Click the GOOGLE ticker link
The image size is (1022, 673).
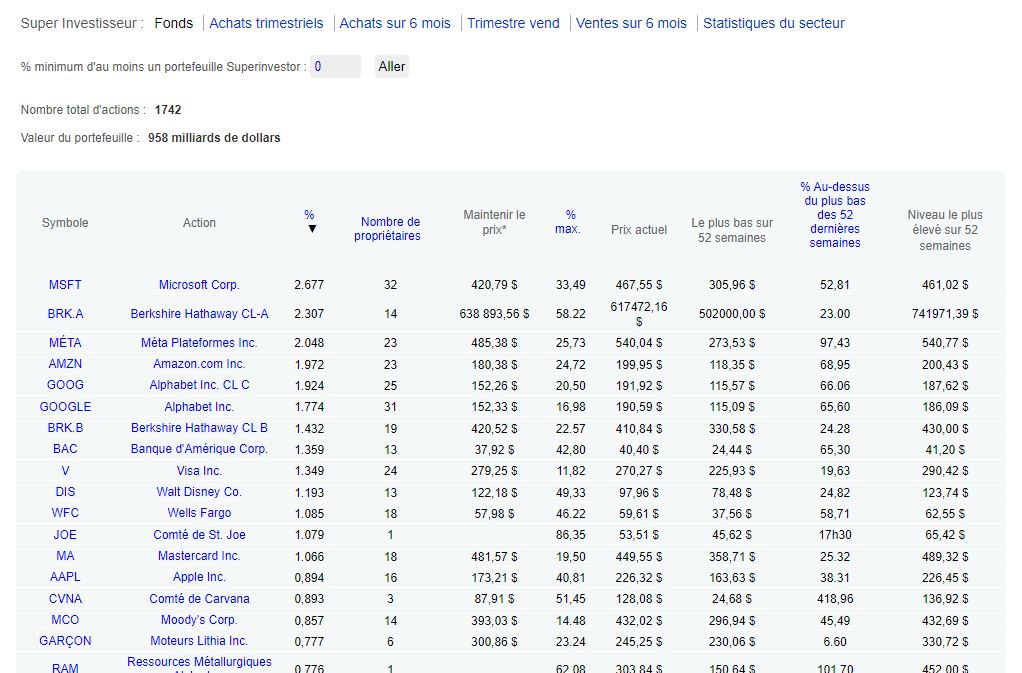(64, 406)
